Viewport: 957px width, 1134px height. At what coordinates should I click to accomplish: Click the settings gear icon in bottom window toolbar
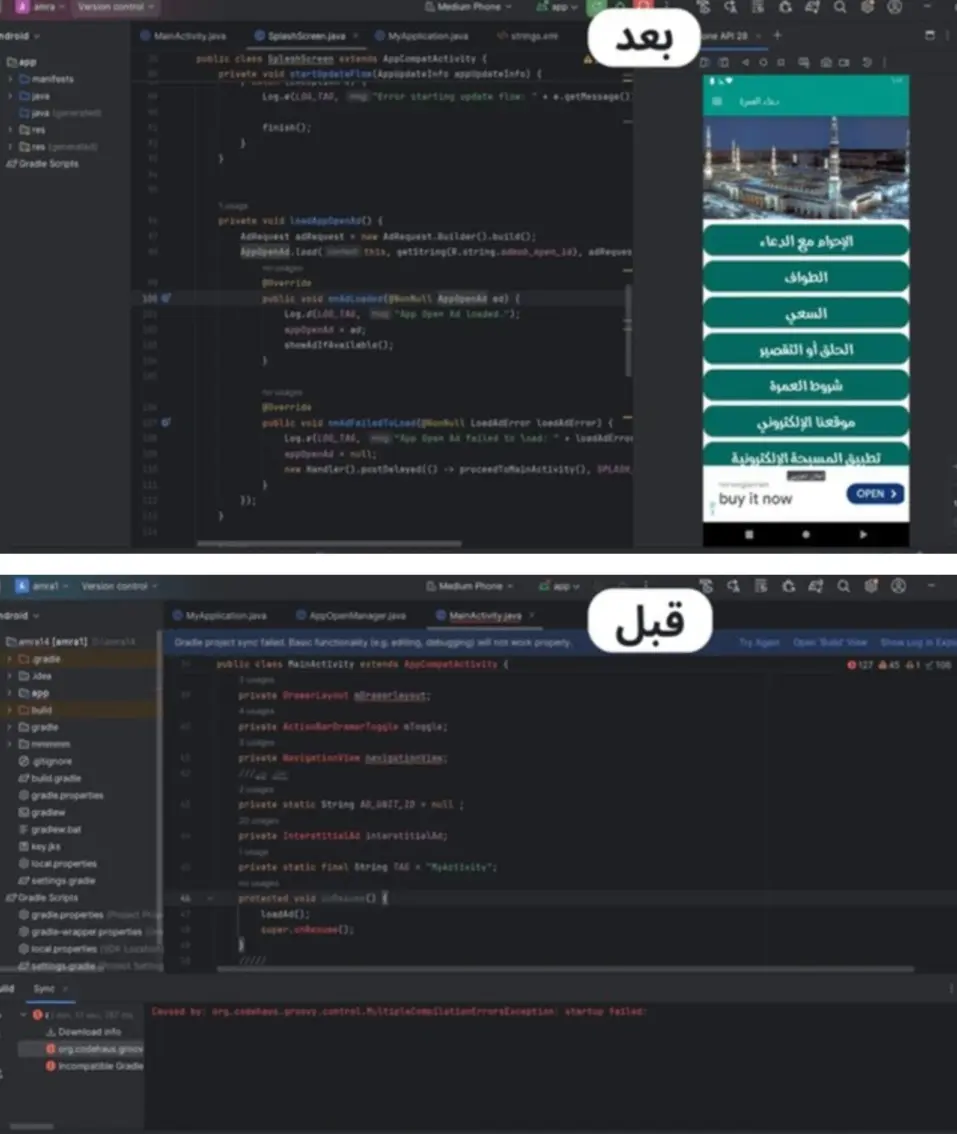(871, 587)
